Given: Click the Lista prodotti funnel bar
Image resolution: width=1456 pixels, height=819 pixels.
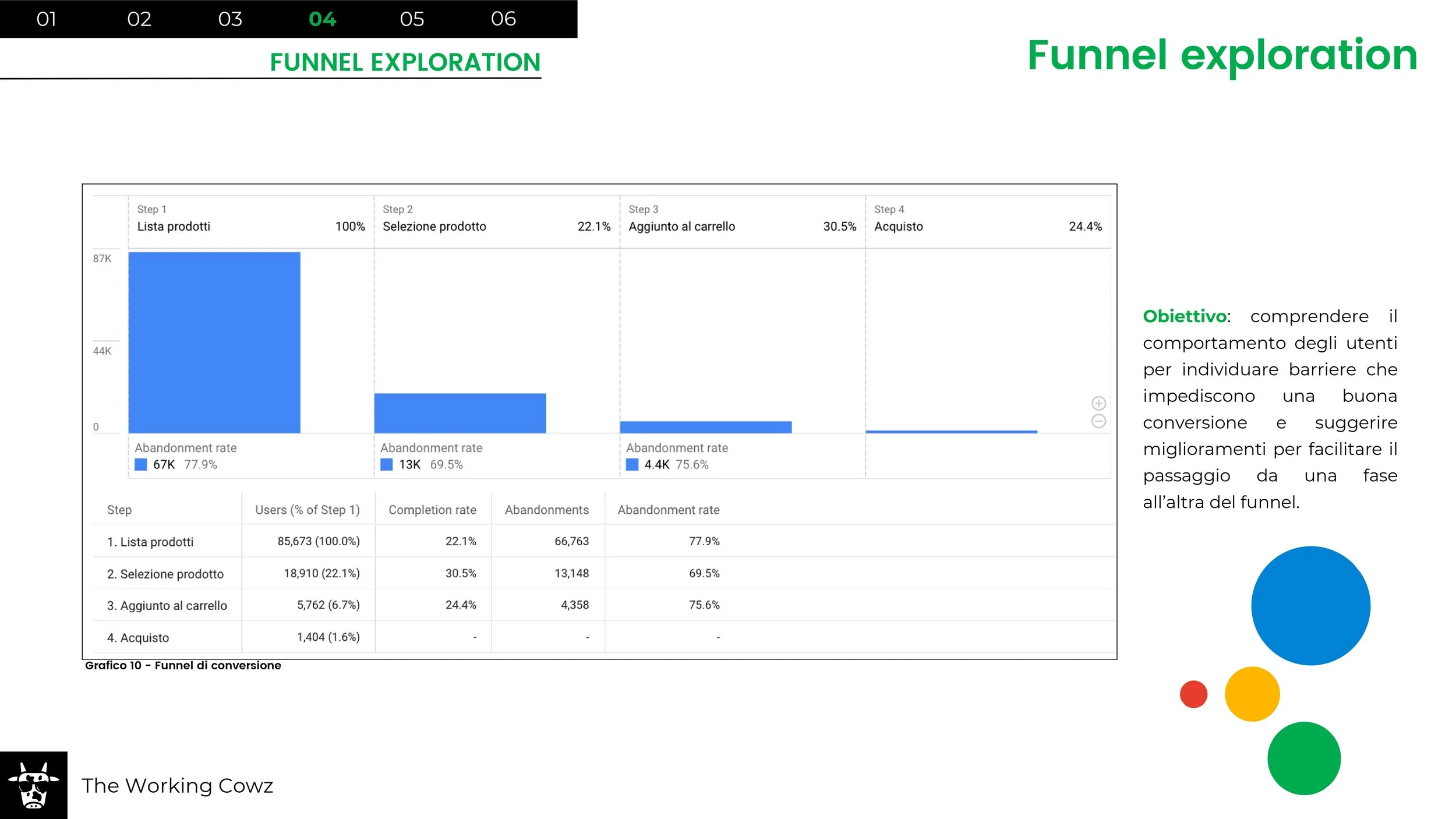Looking at the screenshot, I should coord(214,343).
